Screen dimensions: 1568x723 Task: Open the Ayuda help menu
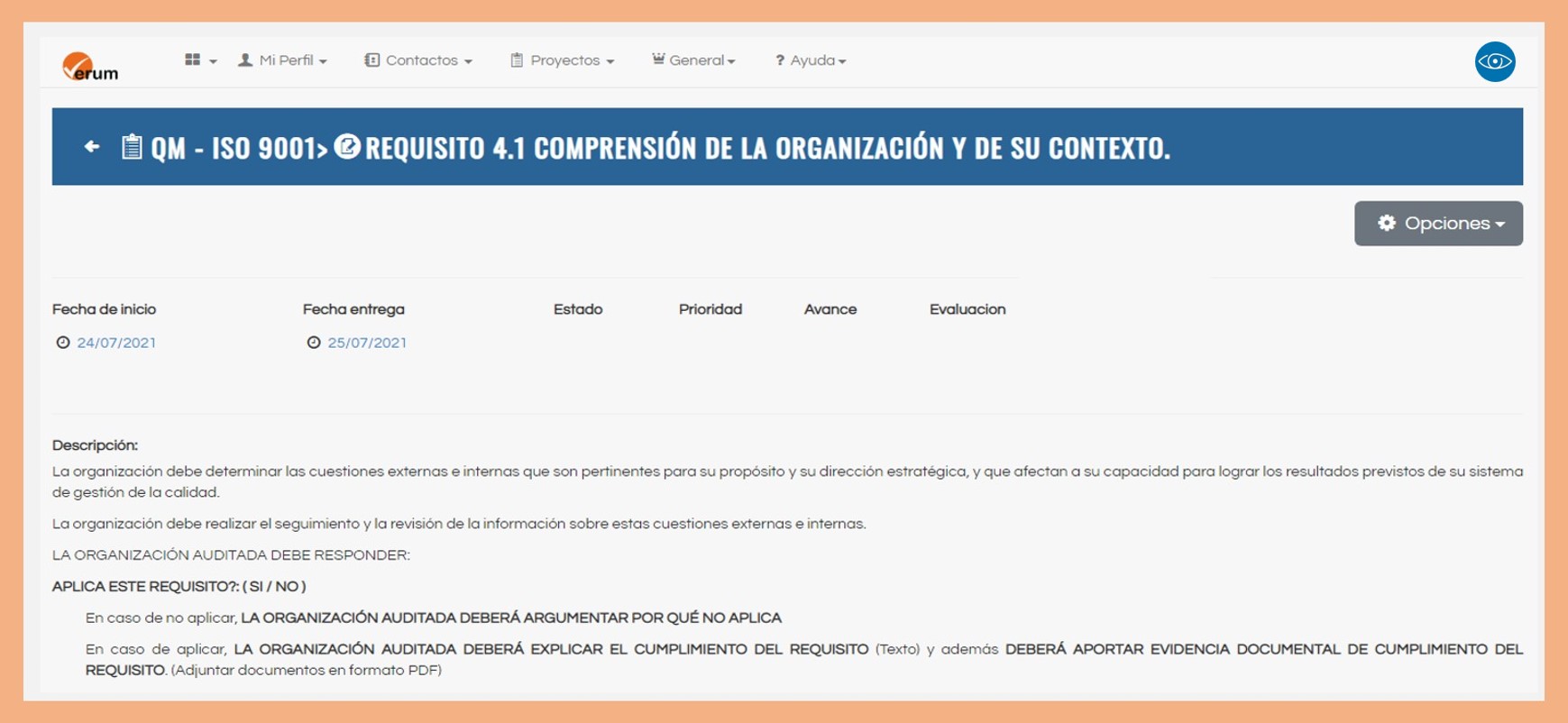click(x=811, y=60)
